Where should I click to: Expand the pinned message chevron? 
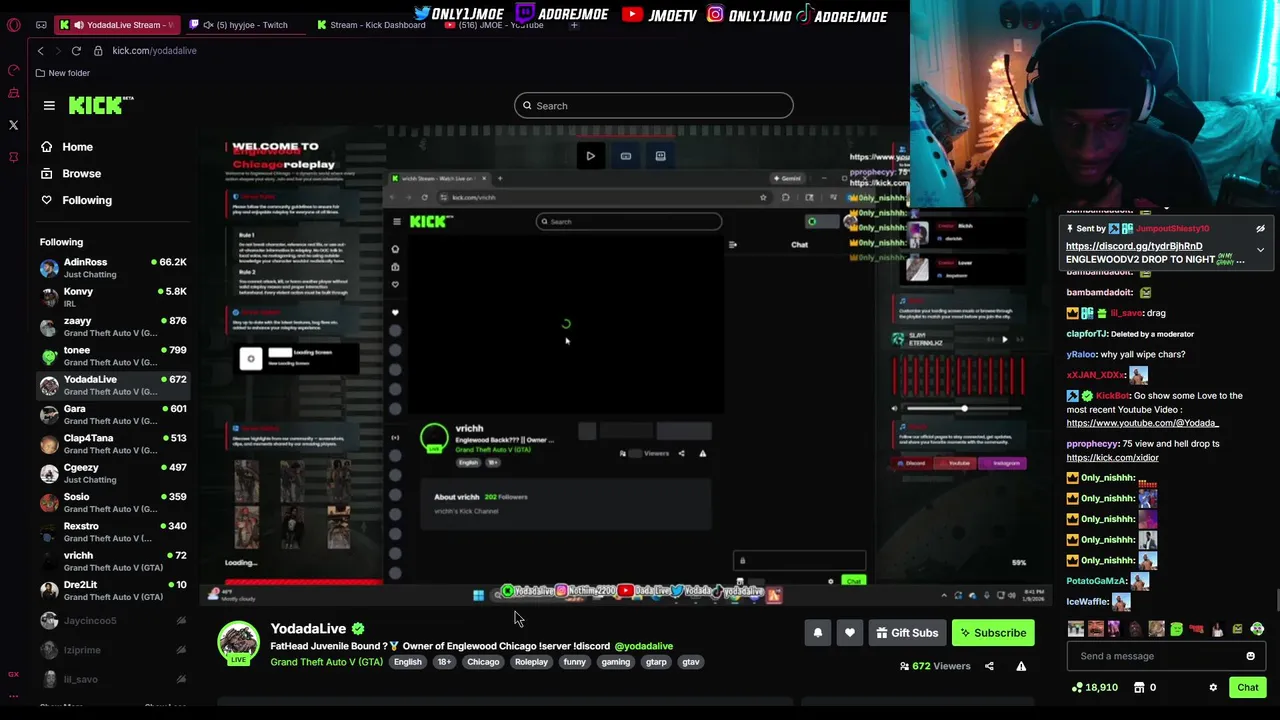(x=1260, y=250)
